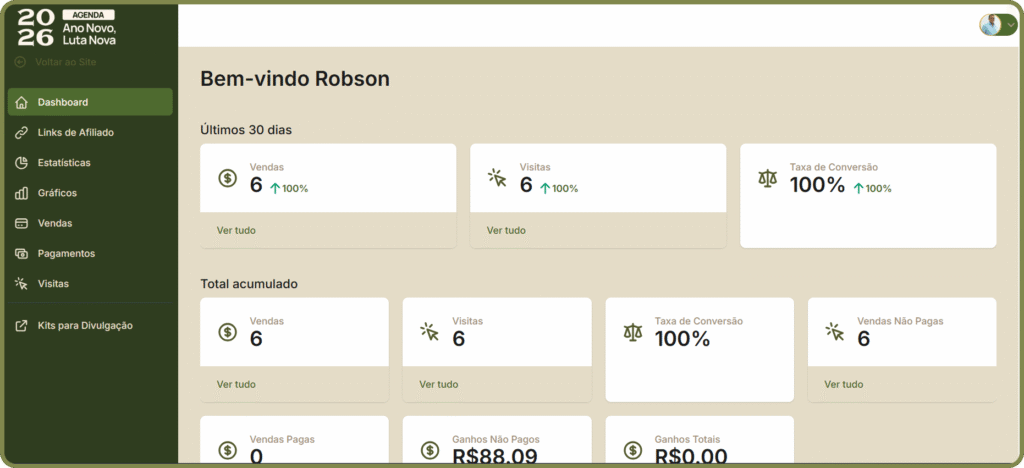
Task: Click Ver tudo under last-30-days Vendas
Action: point(236,230)
